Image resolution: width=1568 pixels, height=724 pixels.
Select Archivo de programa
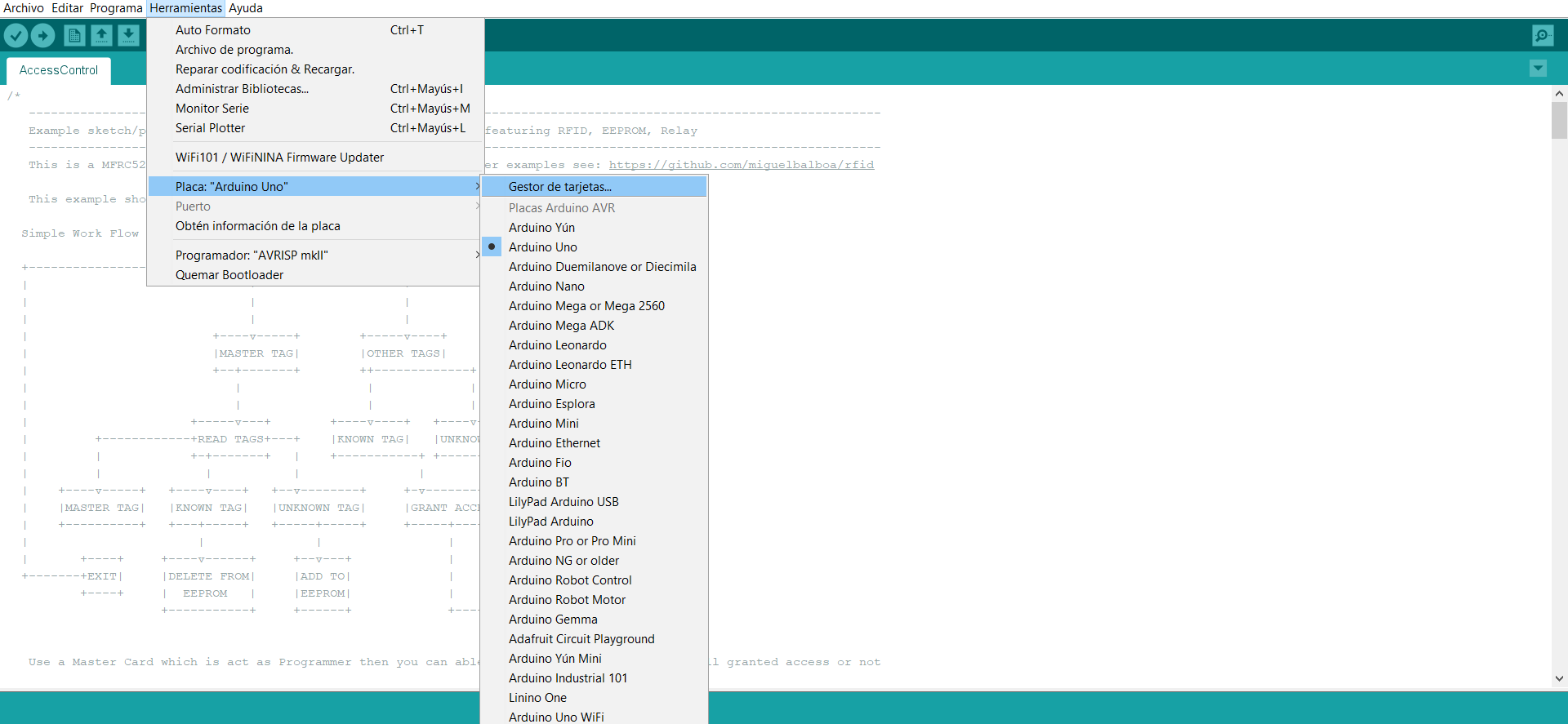click(x=315, y=50)
